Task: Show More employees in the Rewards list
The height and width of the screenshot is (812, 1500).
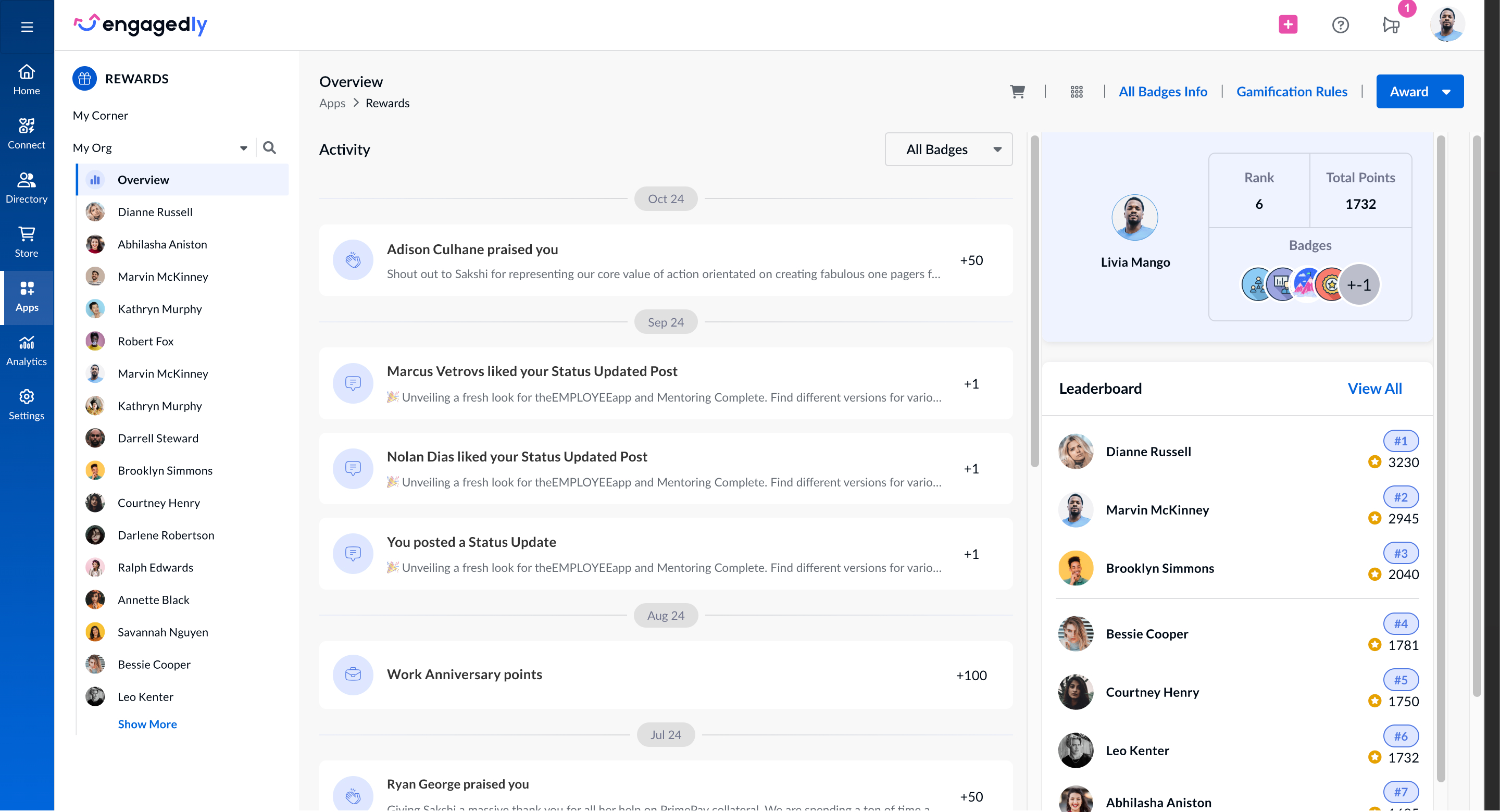Action: (x=147, y=723)
